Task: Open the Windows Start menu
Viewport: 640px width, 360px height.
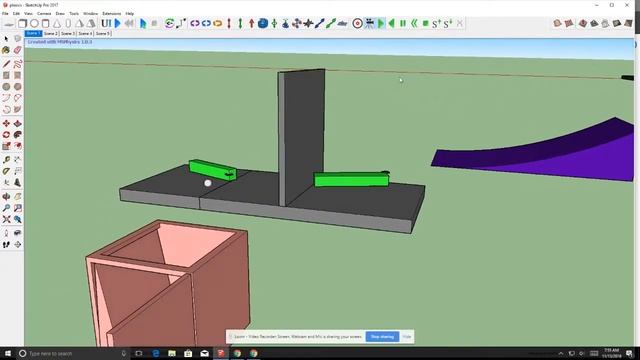Action: pyautogui.click(x=7, y=353)
